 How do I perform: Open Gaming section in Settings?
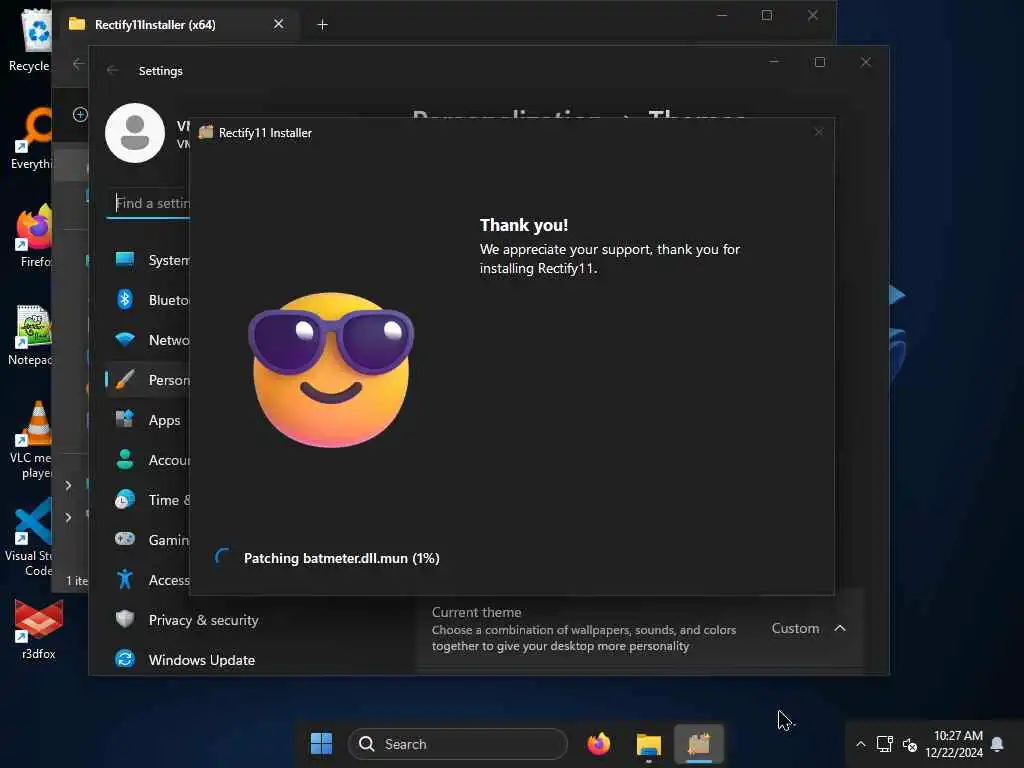pos(149,539)
